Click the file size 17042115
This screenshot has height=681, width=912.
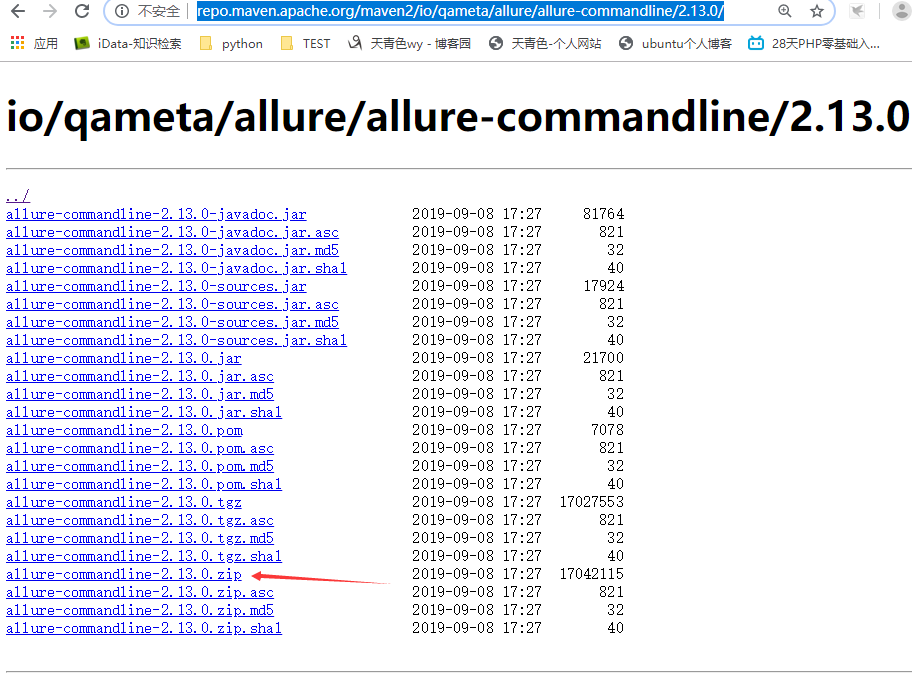592,574
